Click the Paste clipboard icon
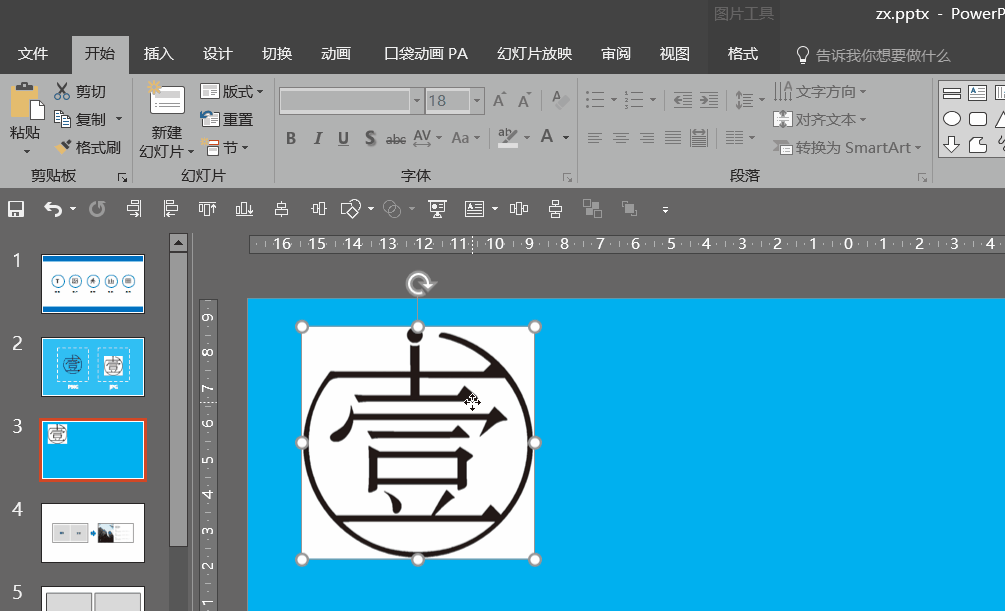The height and width of the screenshot is (611, 1005). pyautogui.click(x=26, y=101)
